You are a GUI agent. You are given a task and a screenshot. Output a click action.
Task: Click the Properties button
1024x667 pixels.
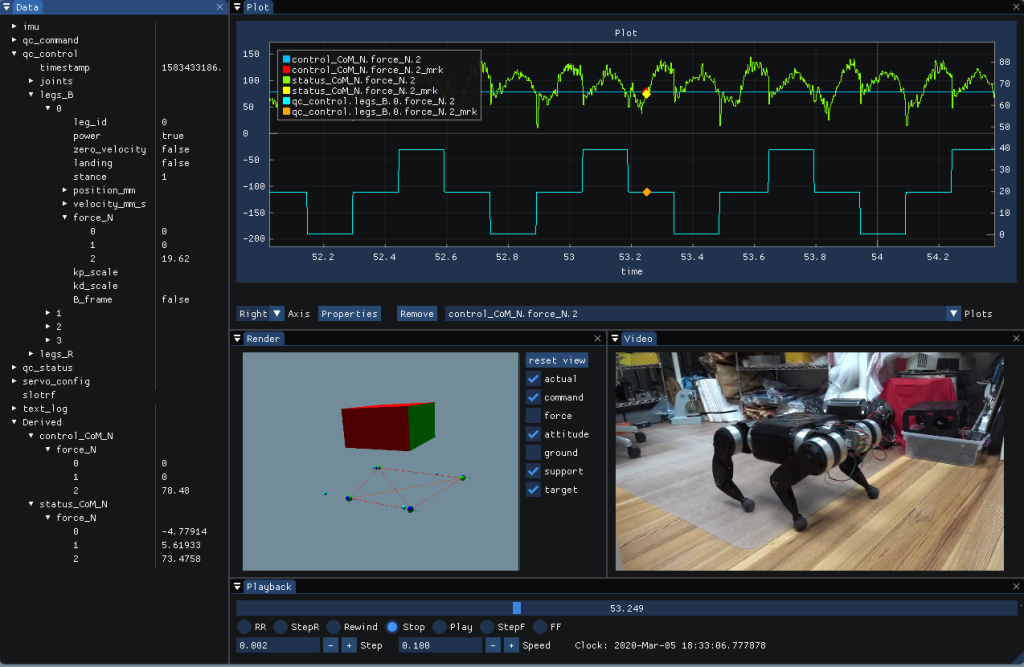pos(349,314)
